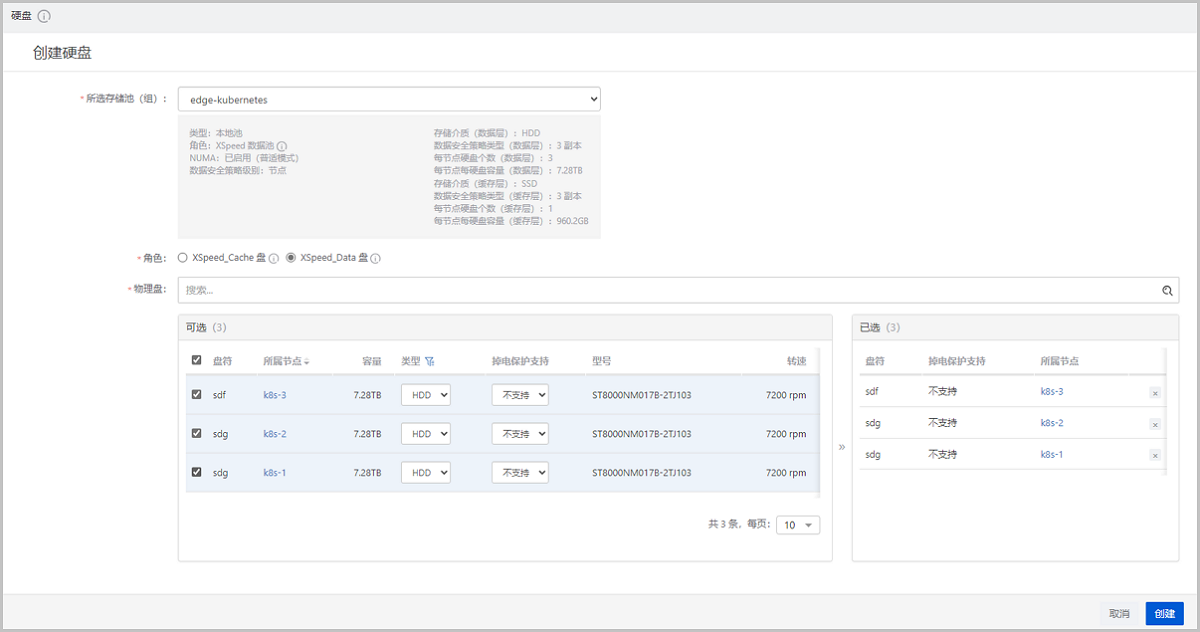Click the search magnifier icon in 物理盘 field

coord(1167,291)
